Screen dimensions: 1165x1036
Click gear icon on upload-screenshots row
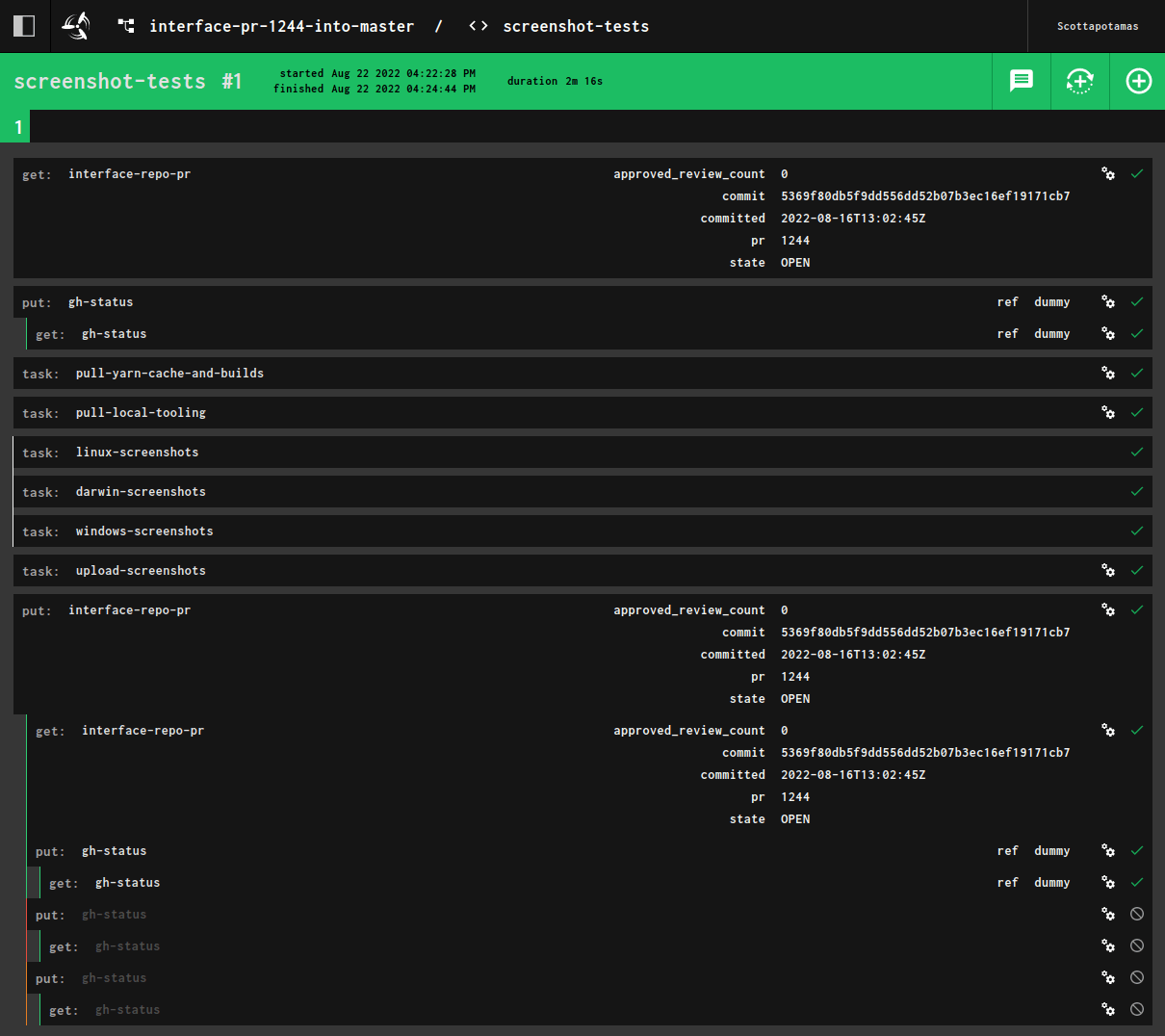1108,571
